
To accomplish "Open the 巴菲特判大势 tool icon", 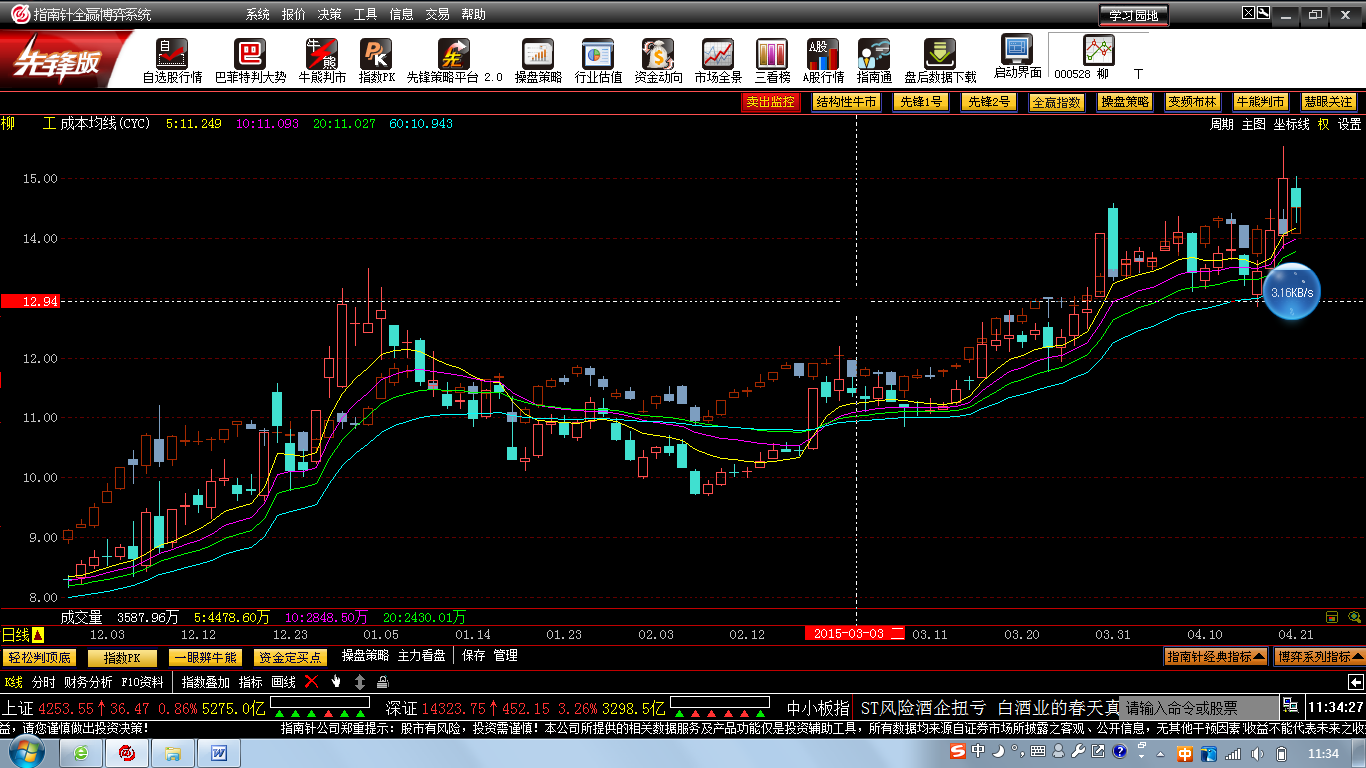I will [250, 55].
